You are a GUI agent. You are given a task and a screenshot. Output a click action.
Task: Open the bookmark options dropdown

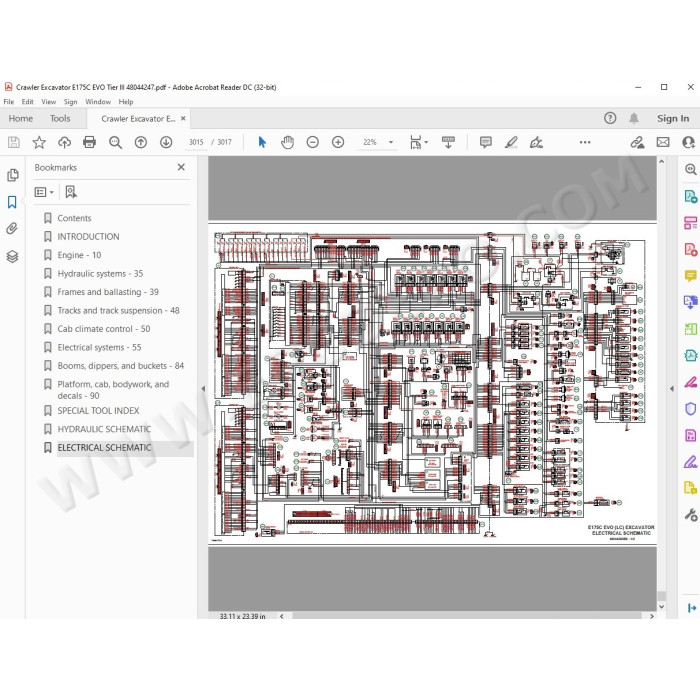pyautogui.click(x=44, y=192)
